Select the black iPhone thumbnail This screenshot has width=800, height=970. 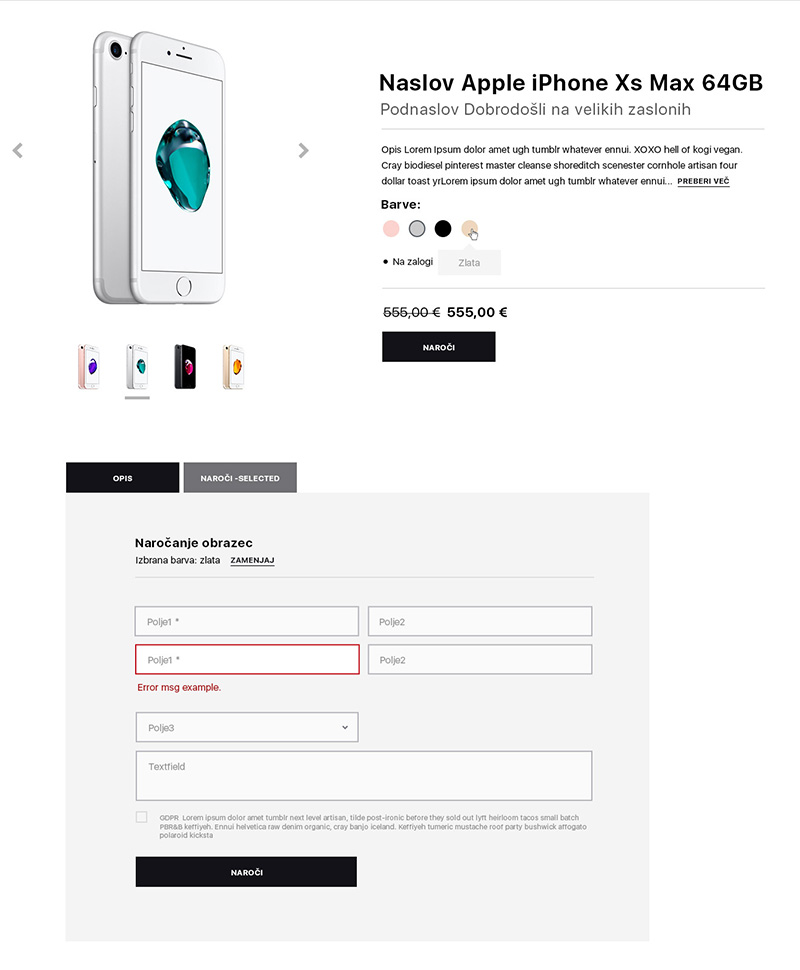click(185, 366)
